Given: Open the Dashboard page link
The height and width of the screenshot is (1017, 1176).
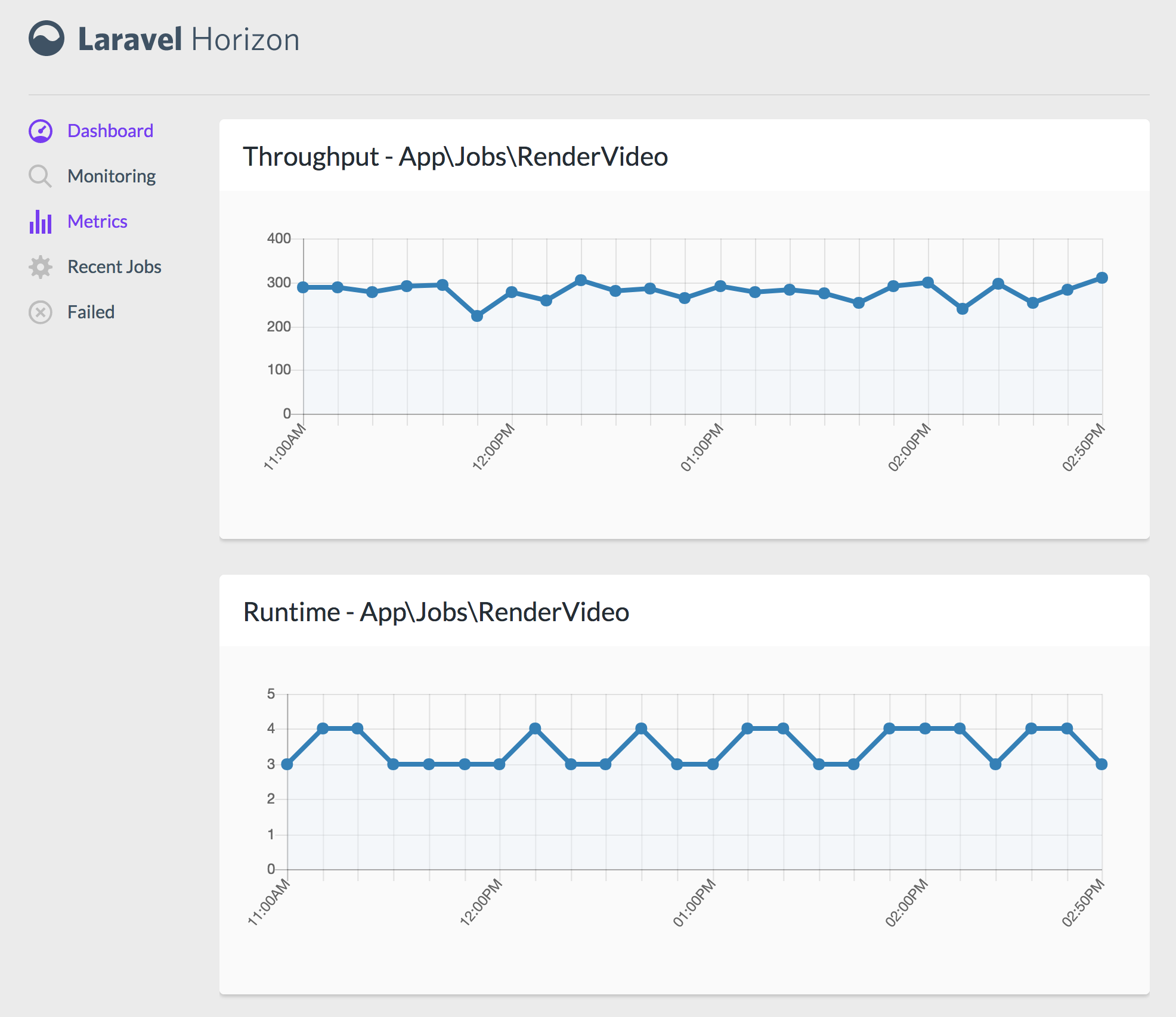Looking at the screenshot, I should [110, 131].
